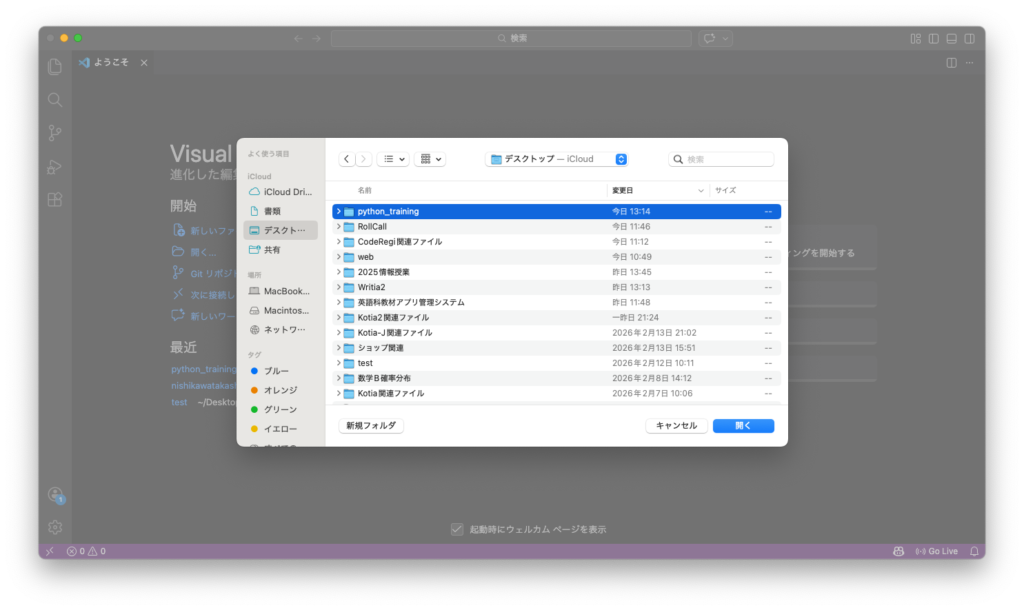
Task: Open Run and Debug view icon
Action: pos(55,166)
